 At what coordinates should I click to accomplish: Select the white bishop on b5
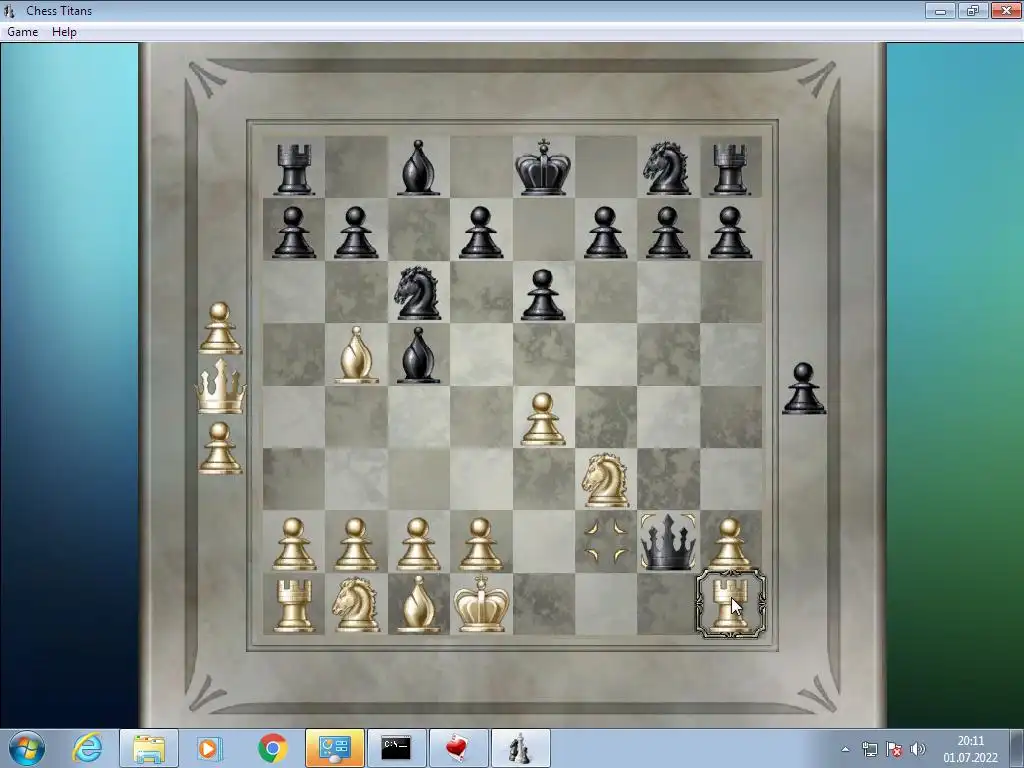356,355
